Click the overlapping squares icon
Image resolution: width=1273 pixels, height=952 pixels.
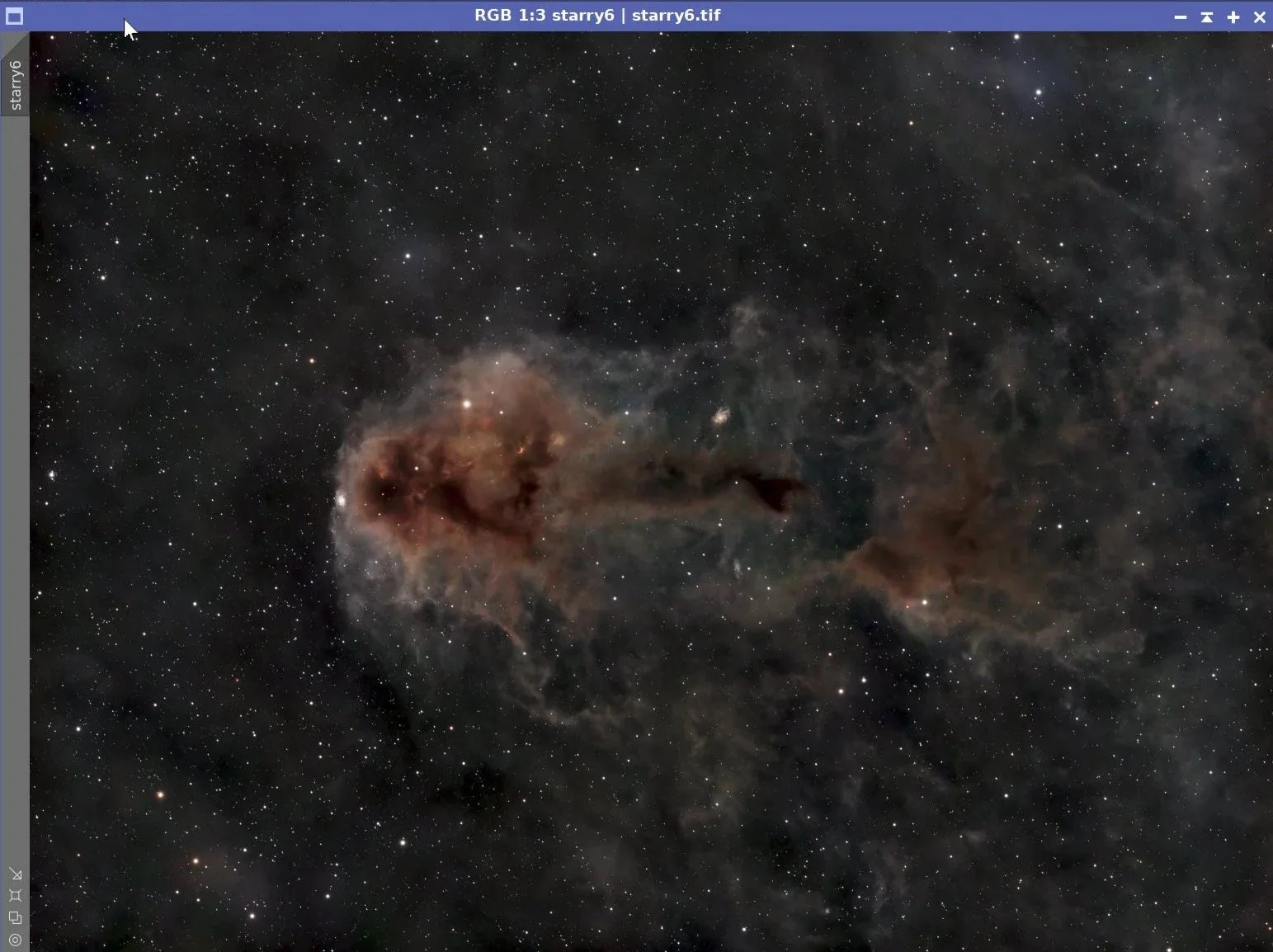15,917
